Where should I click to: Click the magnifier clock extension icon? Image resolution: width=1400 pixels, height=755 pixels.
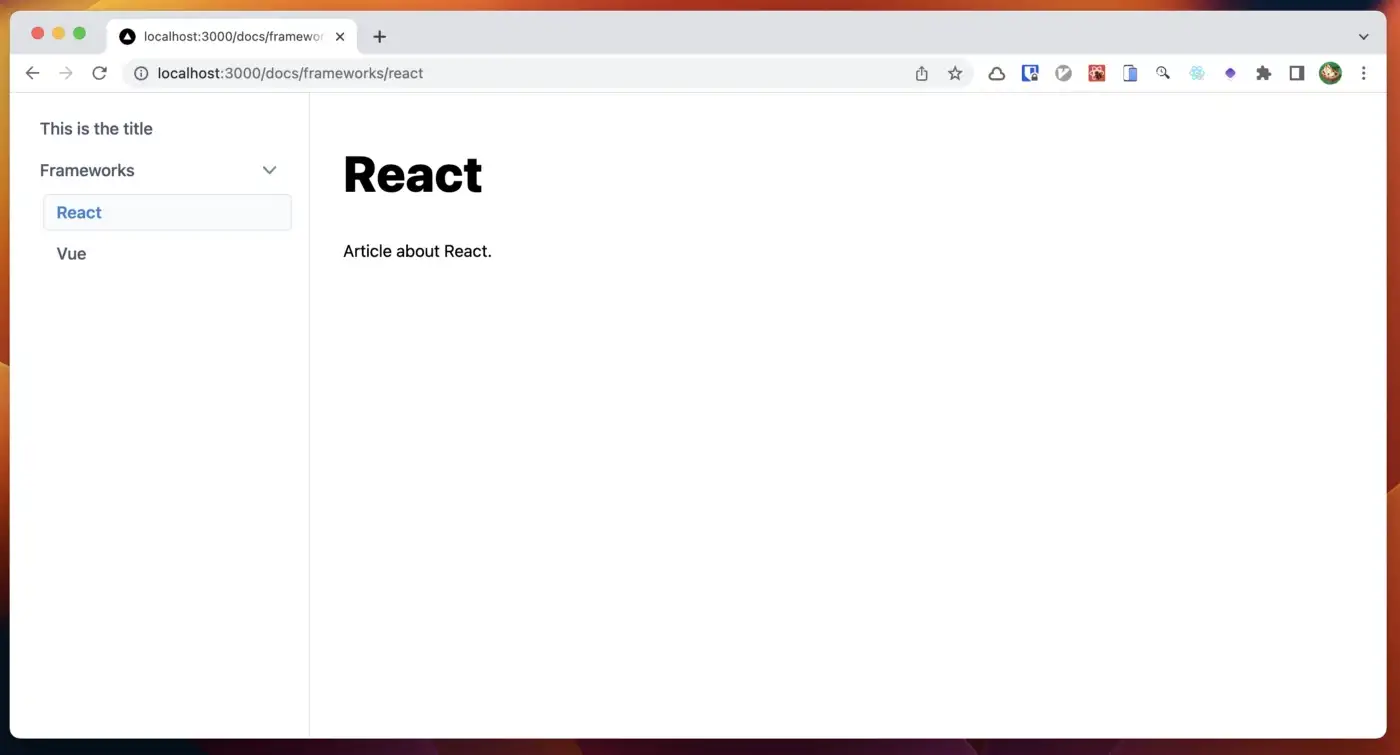[1163, 73]
